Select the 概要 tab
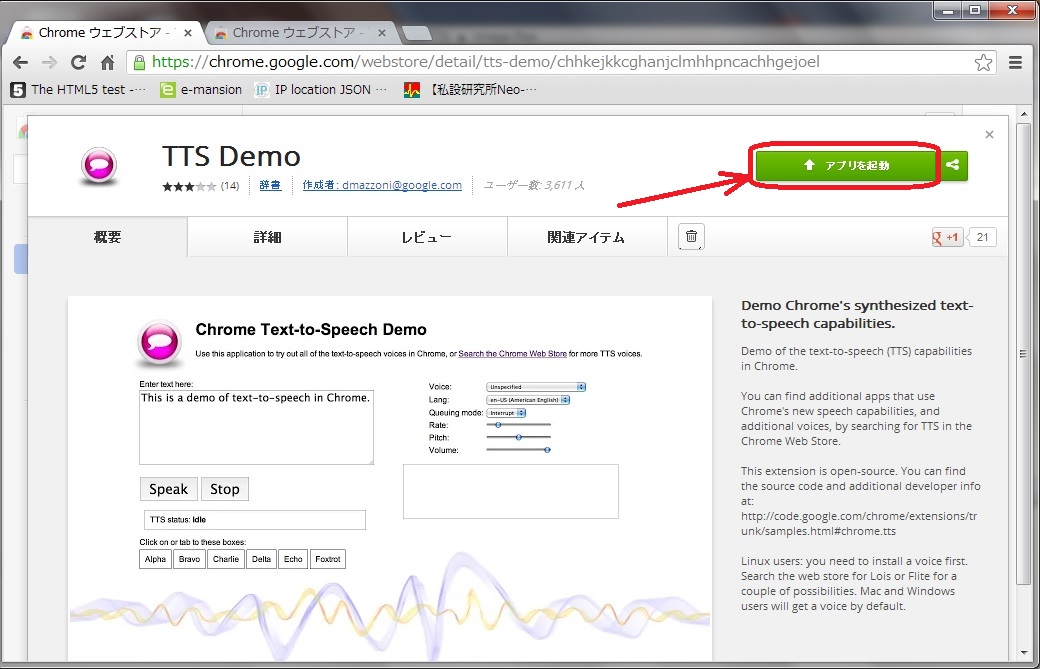The image size is (1040, 669). (x=107, y=237)
